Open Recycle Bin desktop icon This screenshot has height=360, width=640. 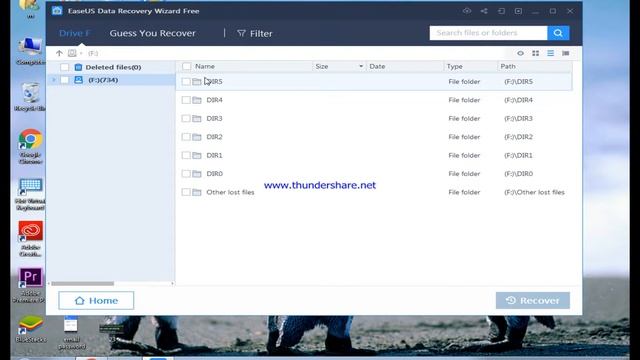(x=30, y=97)
